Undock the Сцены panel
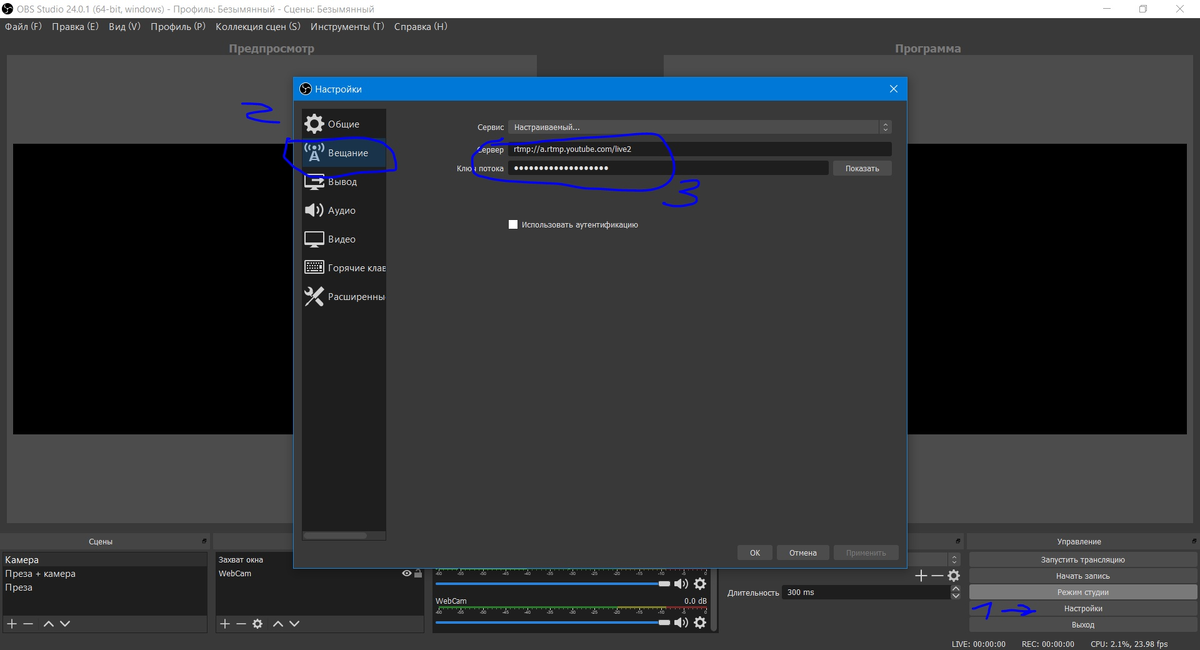Image resolution: width=1200 pixels, height=650 pixels. click(204, 541)
